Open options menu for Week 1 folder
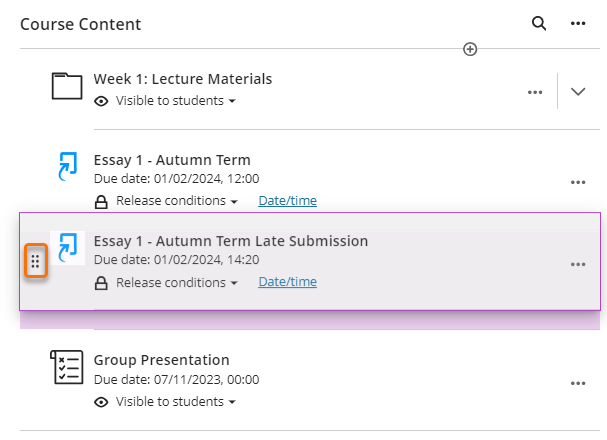The width and height of the screenshot is (607, 440). [535, 92]
